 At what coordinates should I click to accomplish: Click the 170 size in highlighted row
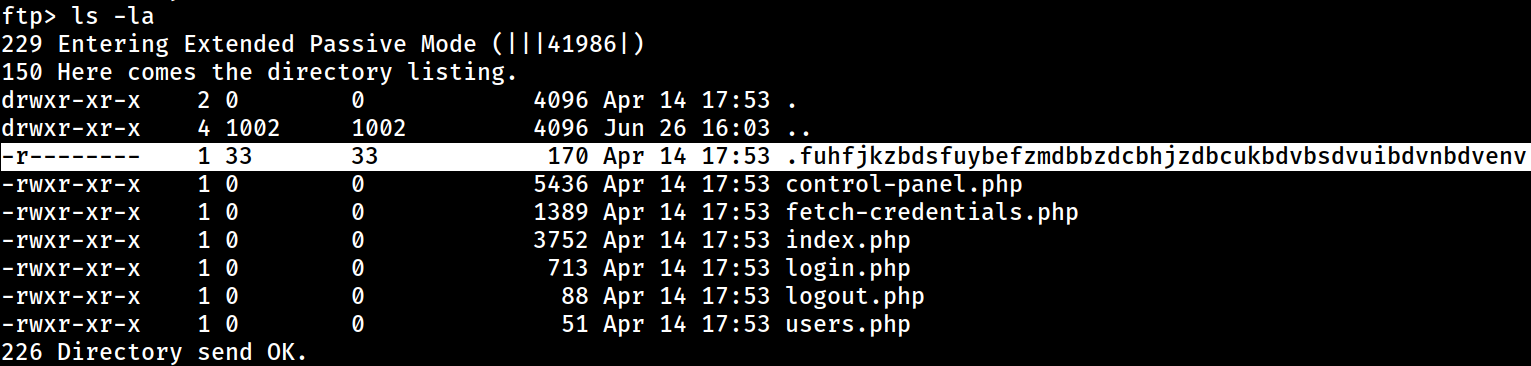click(x=567, y=157)
